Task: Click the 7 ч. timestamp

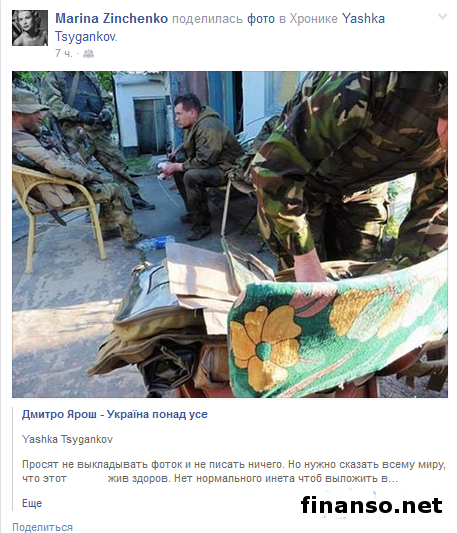Action: tap(64, 54)
